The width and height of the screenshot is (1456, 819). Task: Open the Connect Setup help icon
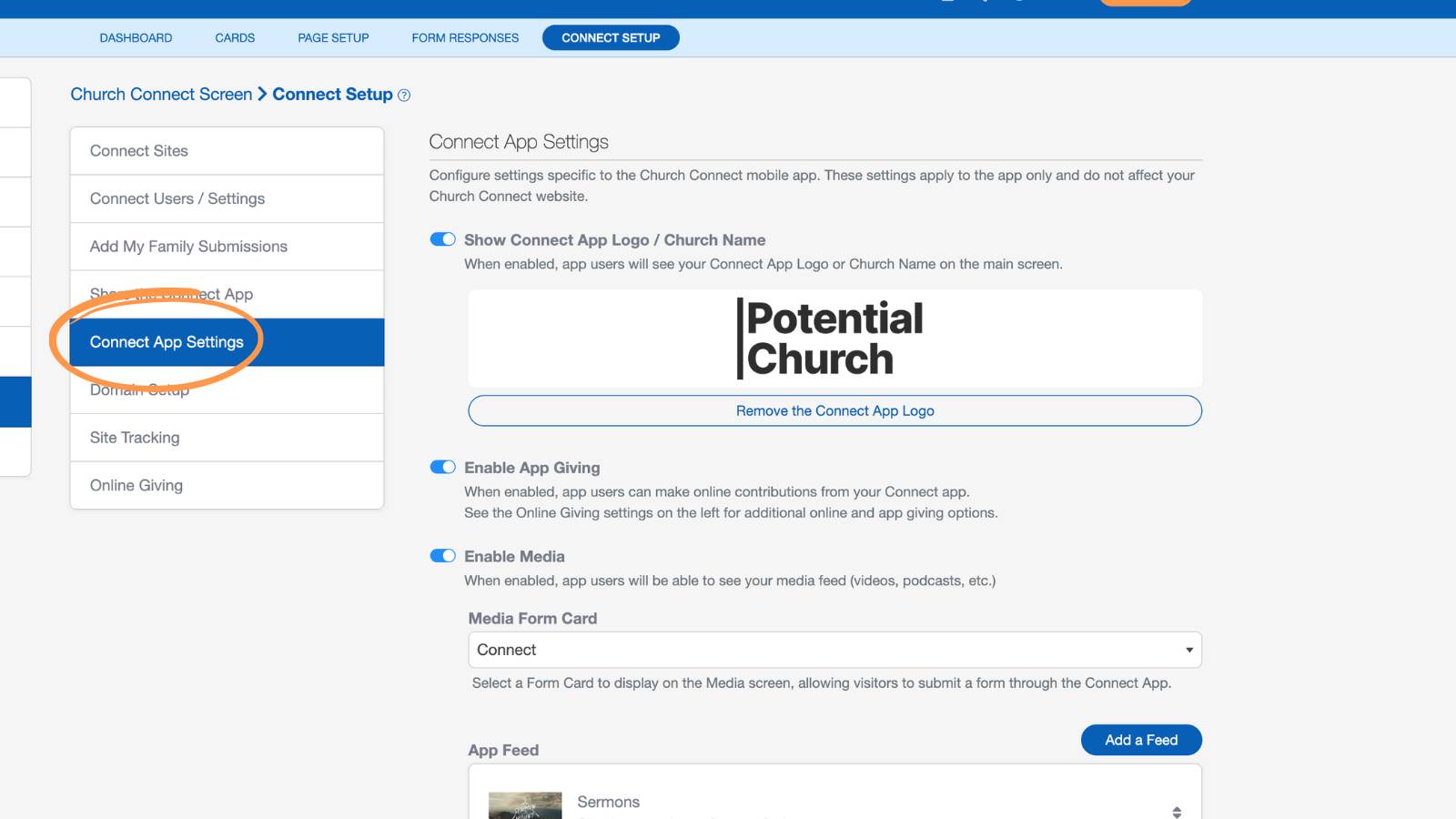tap(404, 96)
